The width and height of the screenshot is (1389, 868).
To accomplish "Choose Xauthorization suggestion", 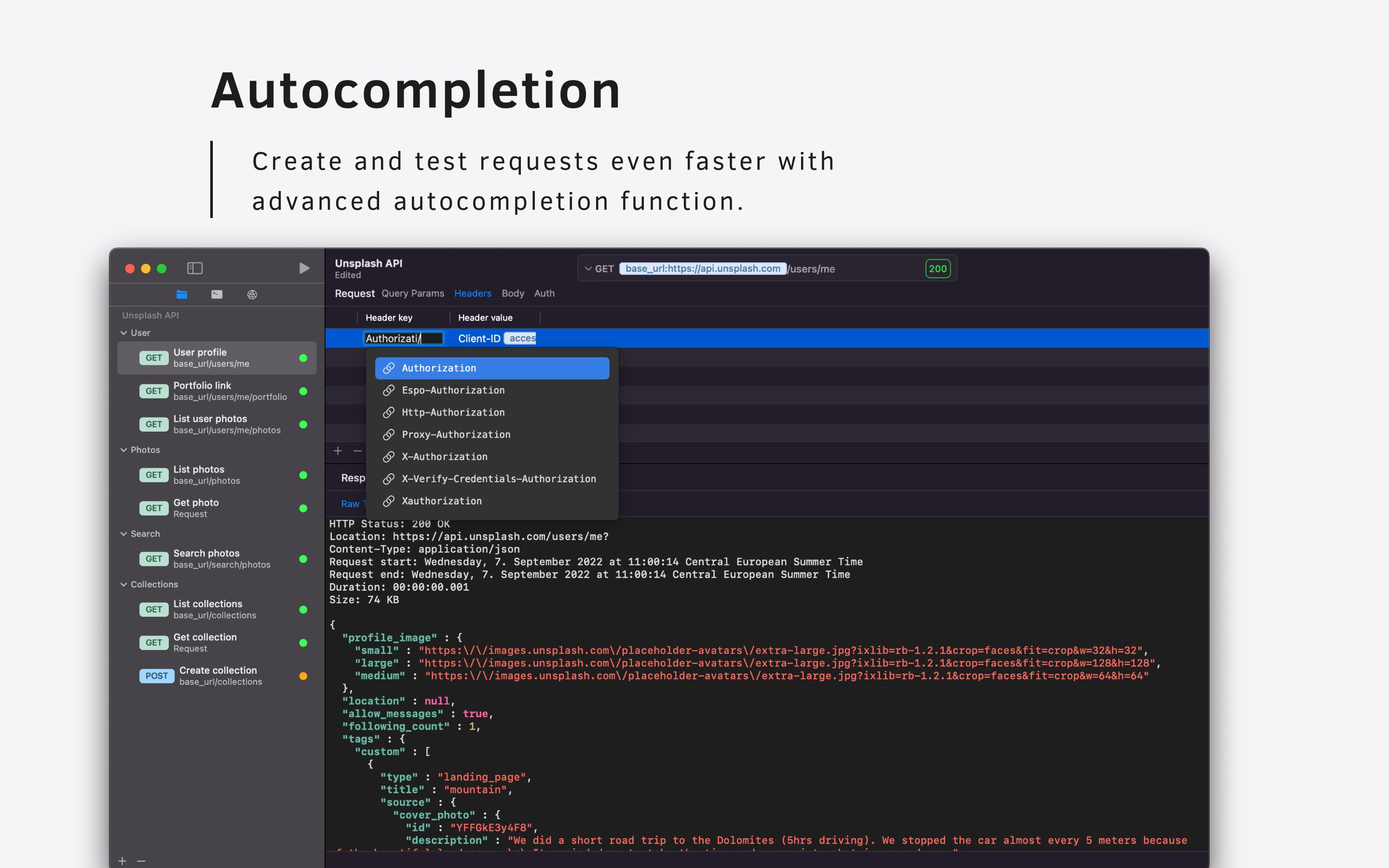I will (492, 501).
